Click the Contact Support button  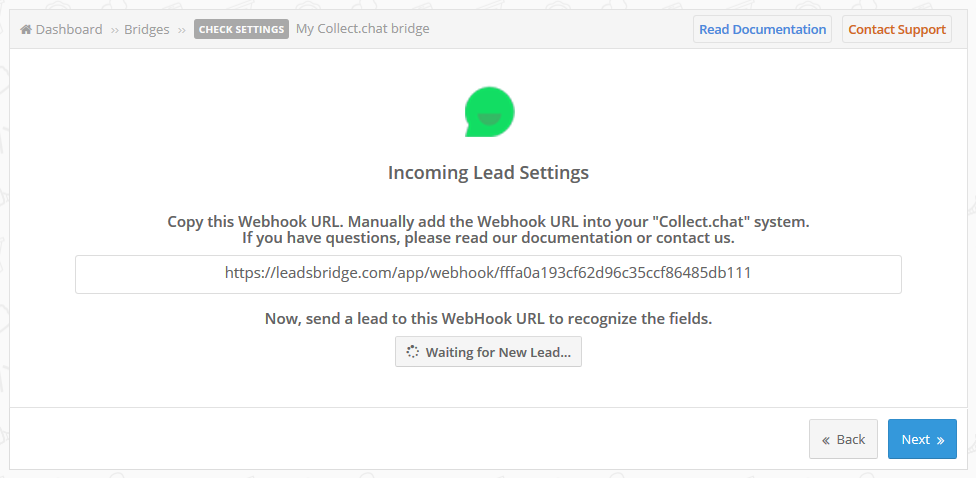pyautogui.click(x=897, y=29)
